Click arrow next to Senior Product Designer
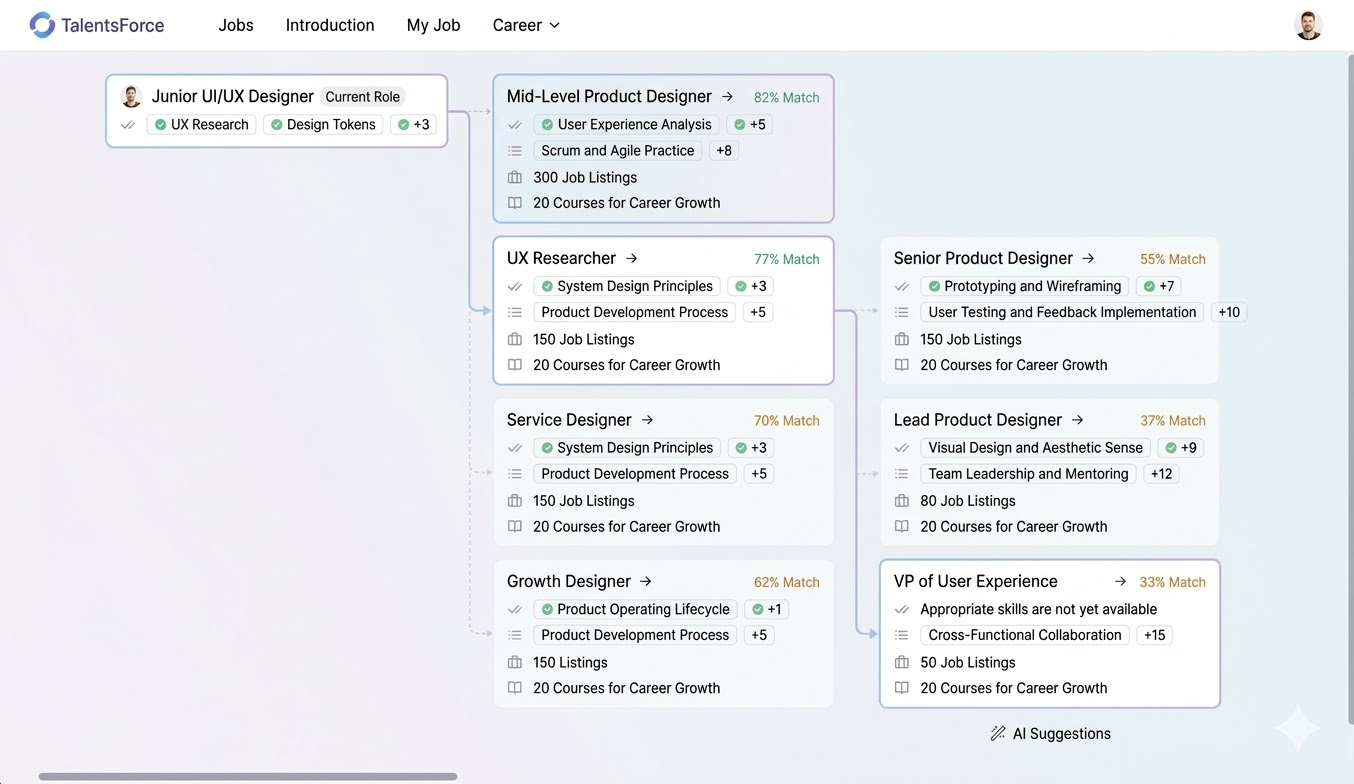This screenshot has height=784, width=1354. coord(1088,259)
